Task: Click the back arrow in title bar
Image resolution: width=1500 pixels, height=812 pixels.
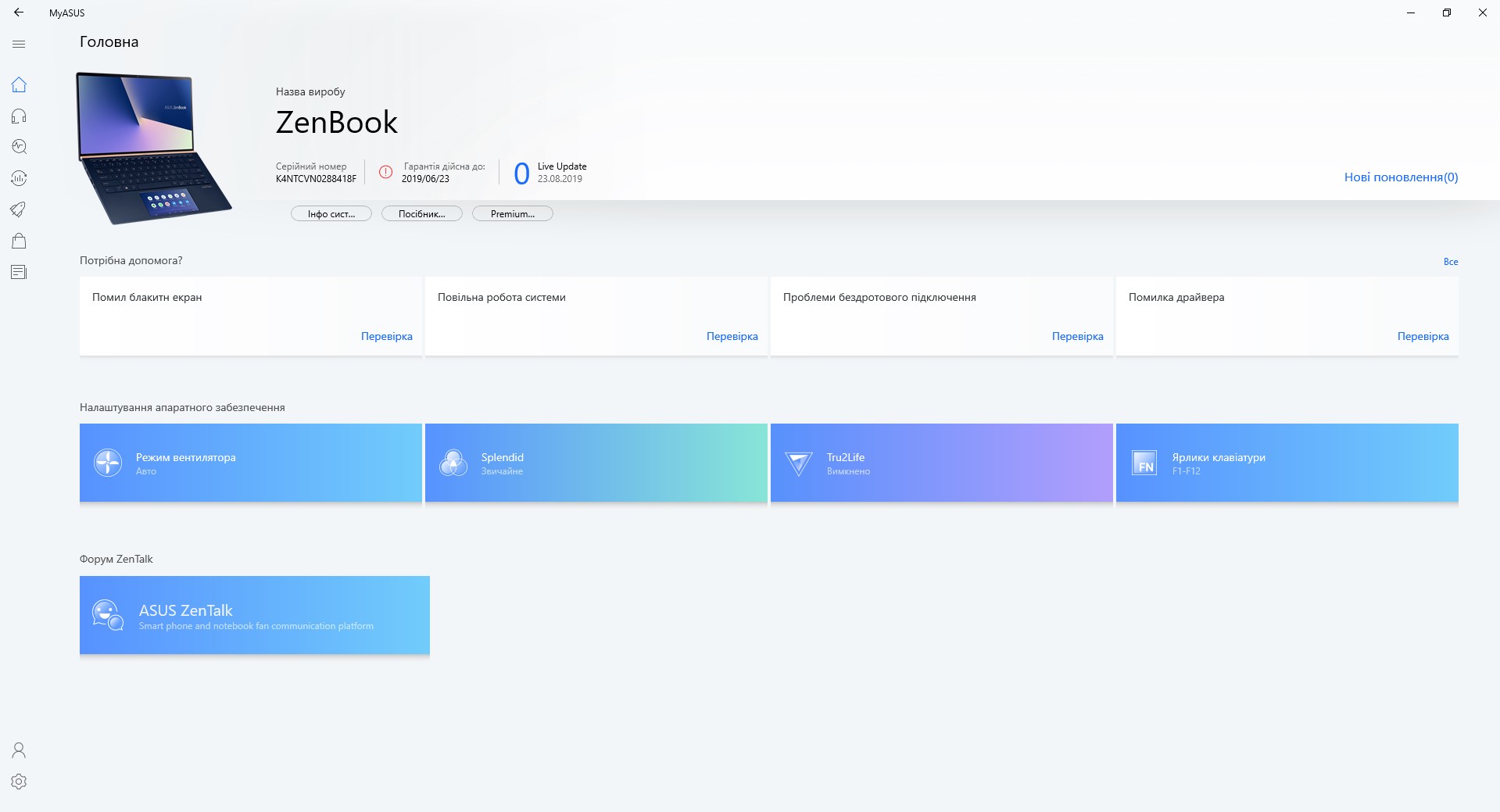Action: point(19,13)
